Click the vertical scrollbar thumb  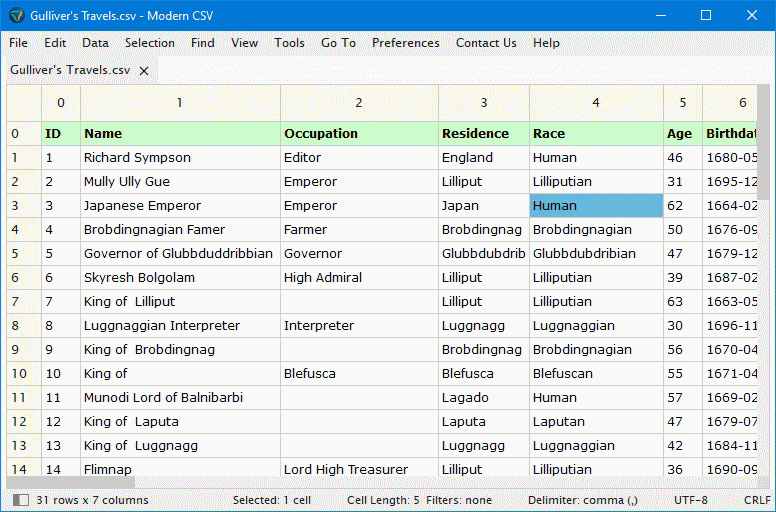(764, 141)
